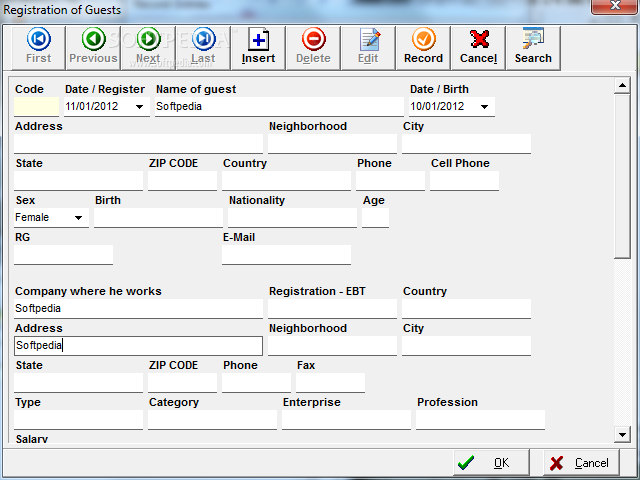This screenshot has width=640, height=480.
Task: Open Search for guests
Action: pos(533,47)
